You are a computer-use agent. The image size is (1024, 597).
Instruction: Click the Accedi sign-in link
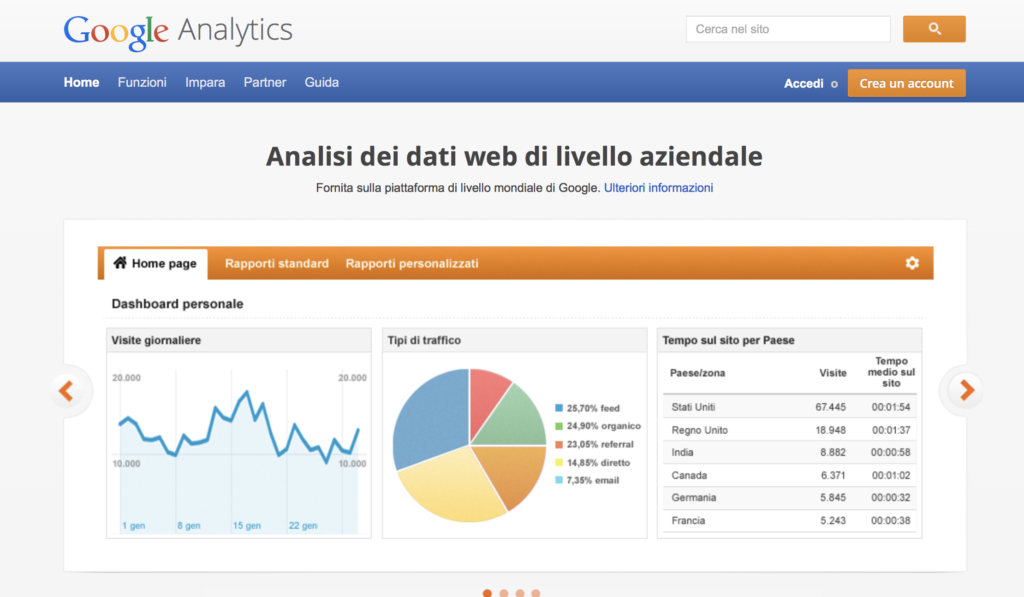(x=803, y=84)
